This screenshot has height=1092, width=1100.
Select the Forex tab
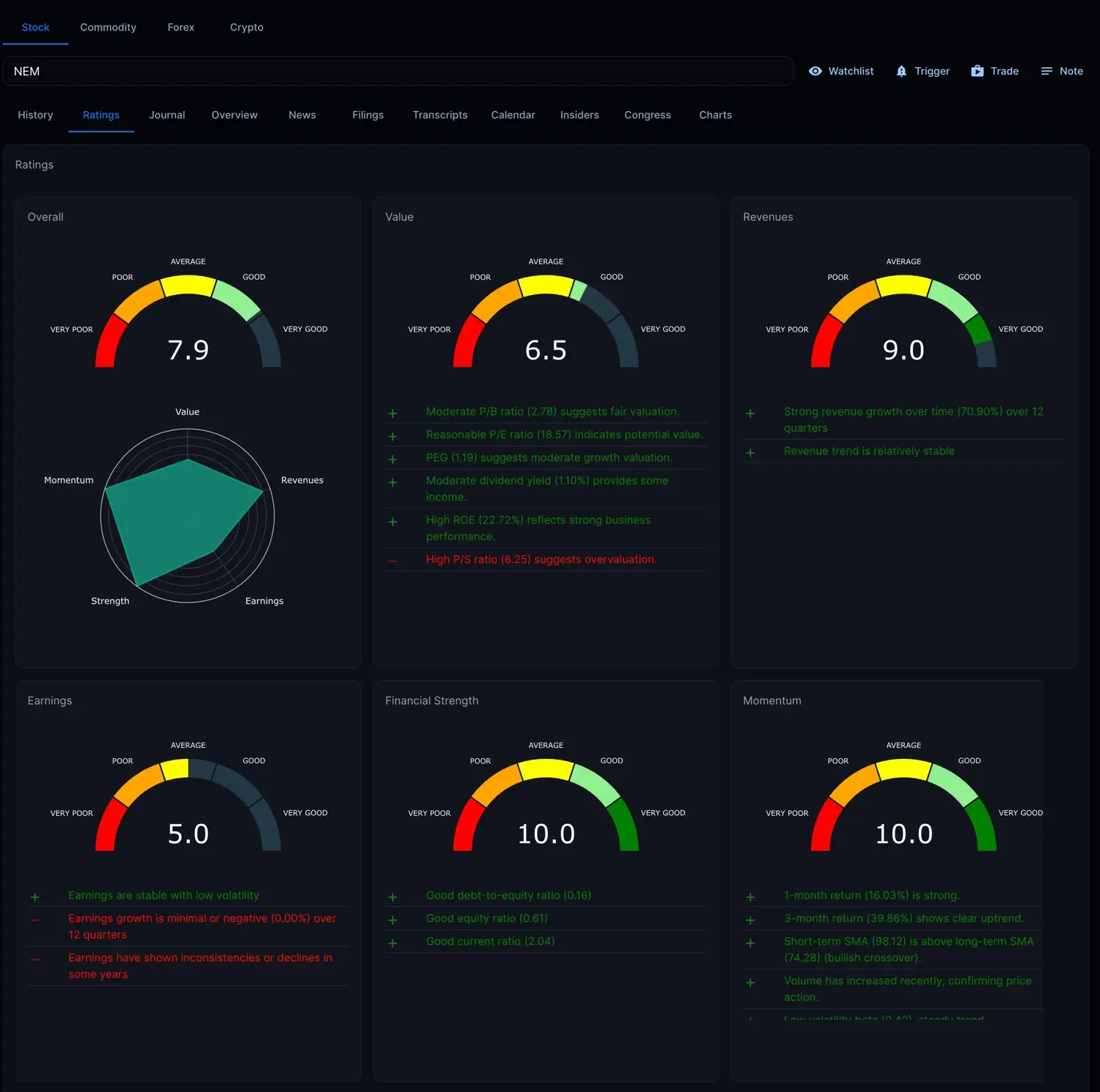click(180, 27)
